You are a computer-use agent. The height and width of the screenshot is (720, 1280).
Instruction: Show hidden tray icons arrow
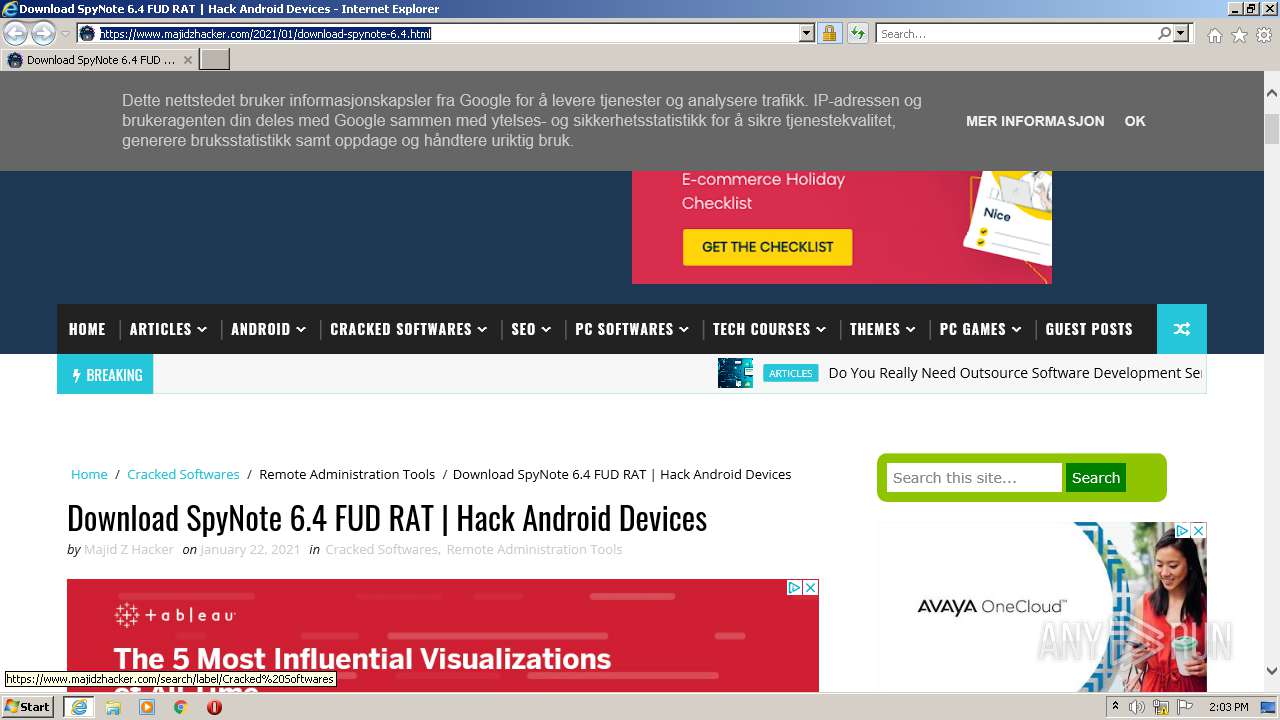point(1115,707)
